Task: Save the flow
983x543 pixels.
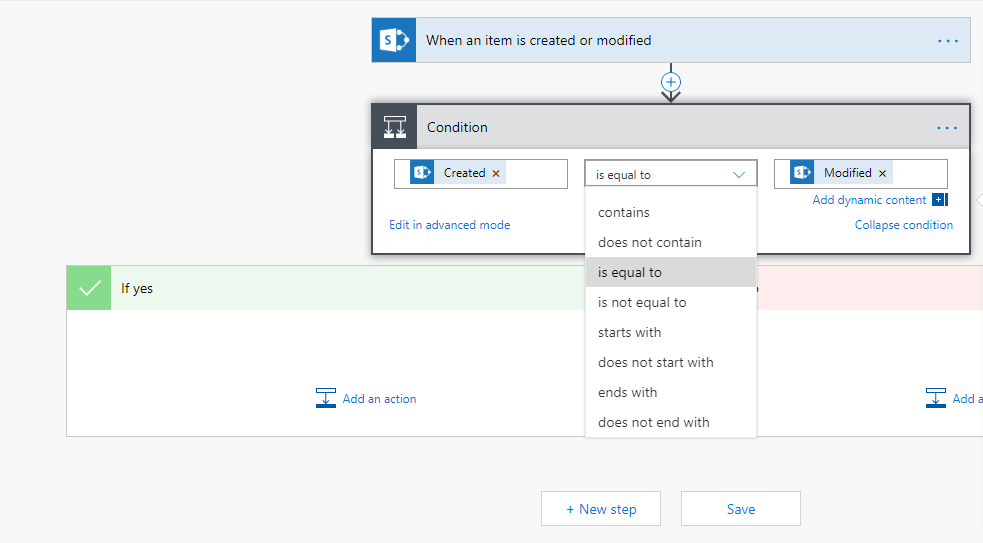Action: point(740,509)
